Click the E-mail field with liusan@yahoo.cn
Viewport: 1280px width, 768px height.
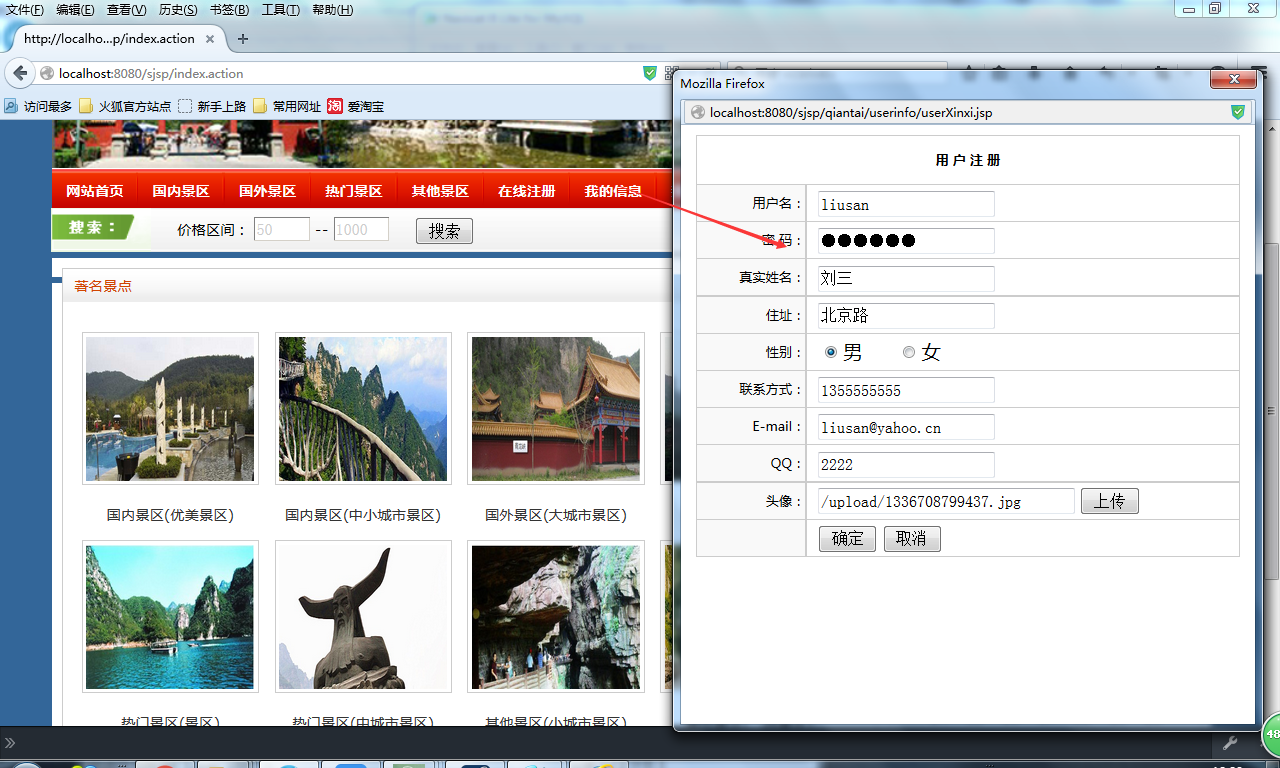coord(906,427)
